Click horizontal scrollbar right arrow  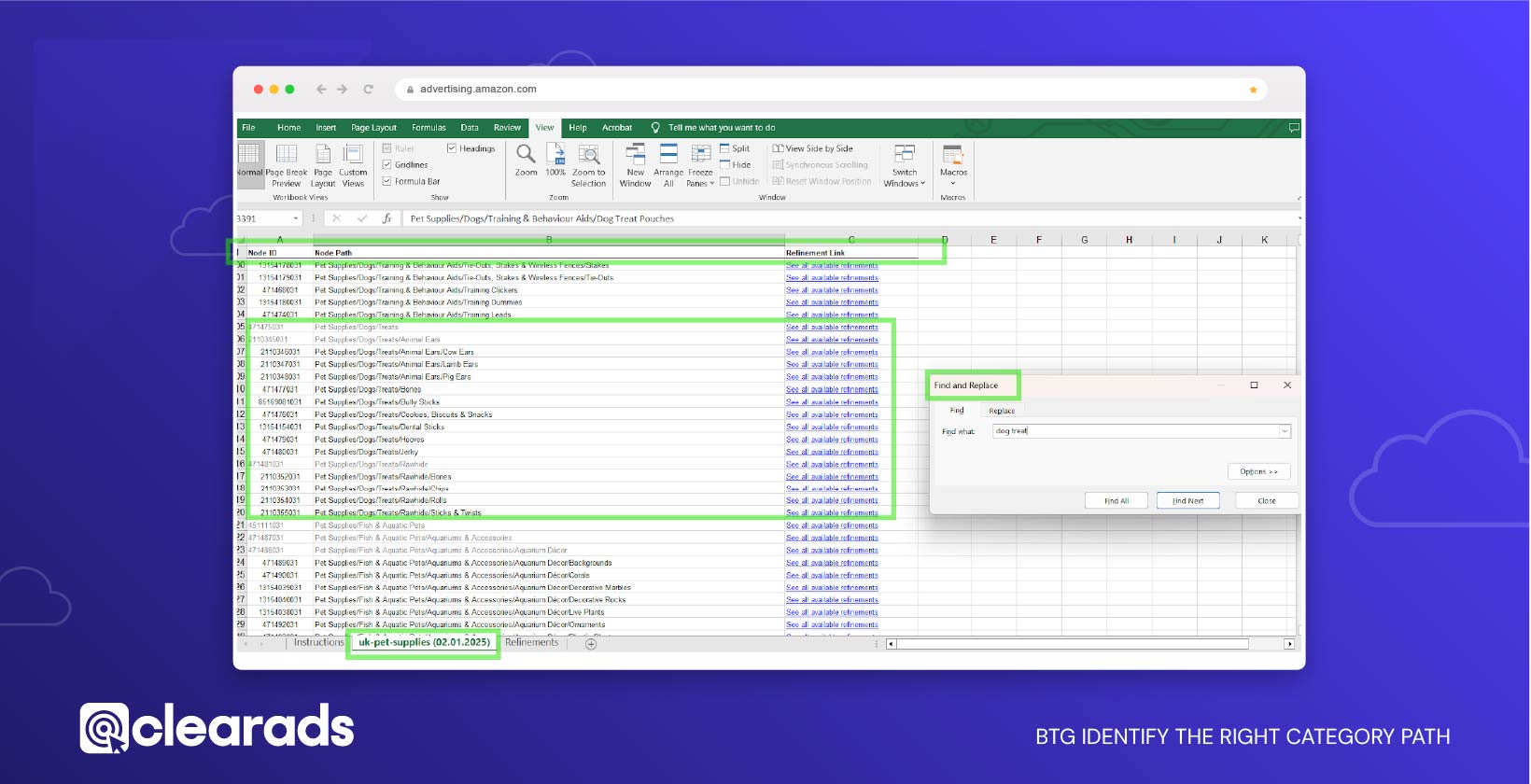click(x=1289, y=644)
